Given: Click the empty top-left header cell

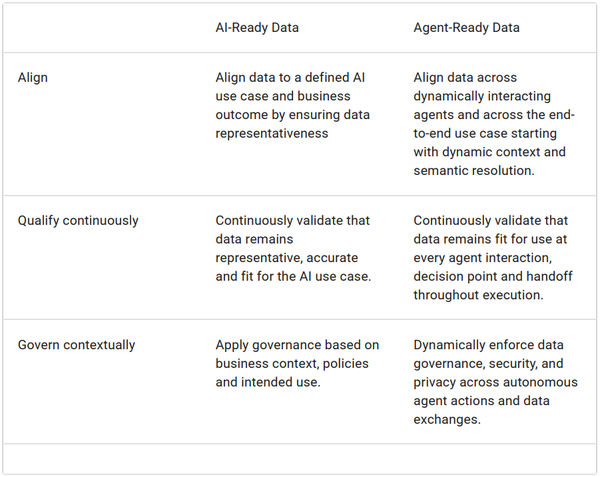Looking at the screenshot, I should [x=102, y=28].
